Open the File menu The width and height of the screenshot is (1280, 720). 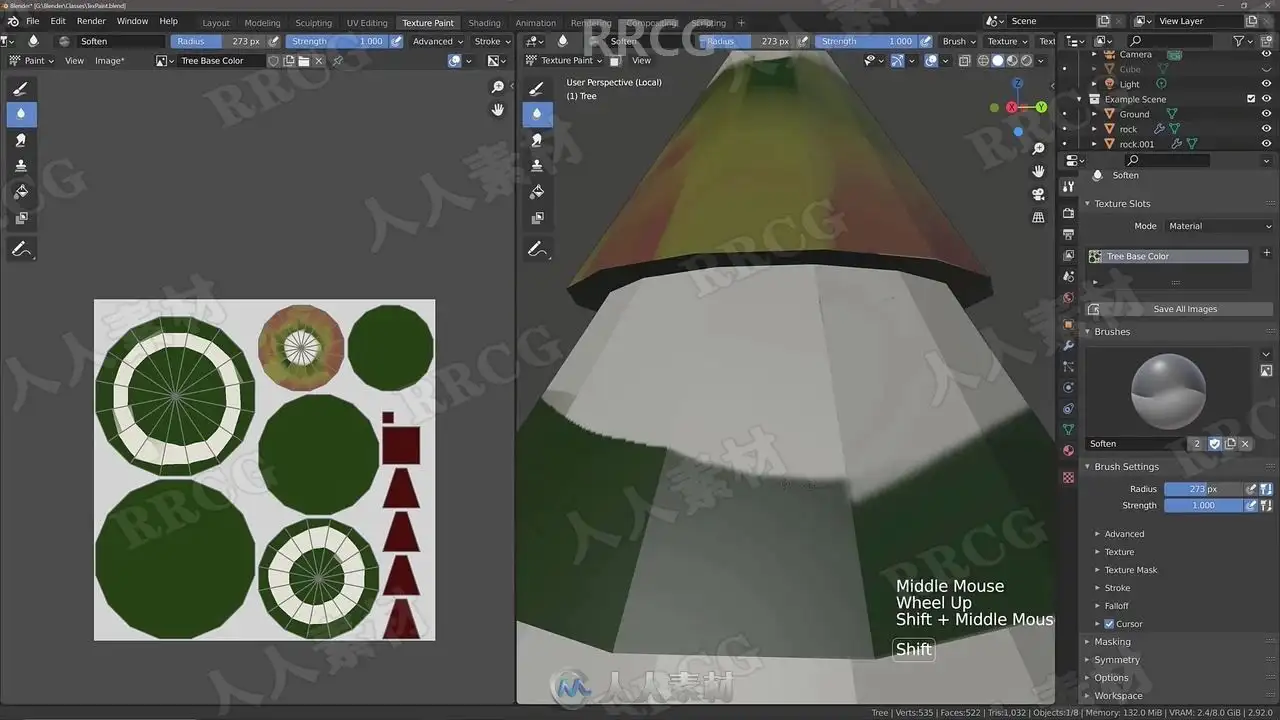(33, 21)
